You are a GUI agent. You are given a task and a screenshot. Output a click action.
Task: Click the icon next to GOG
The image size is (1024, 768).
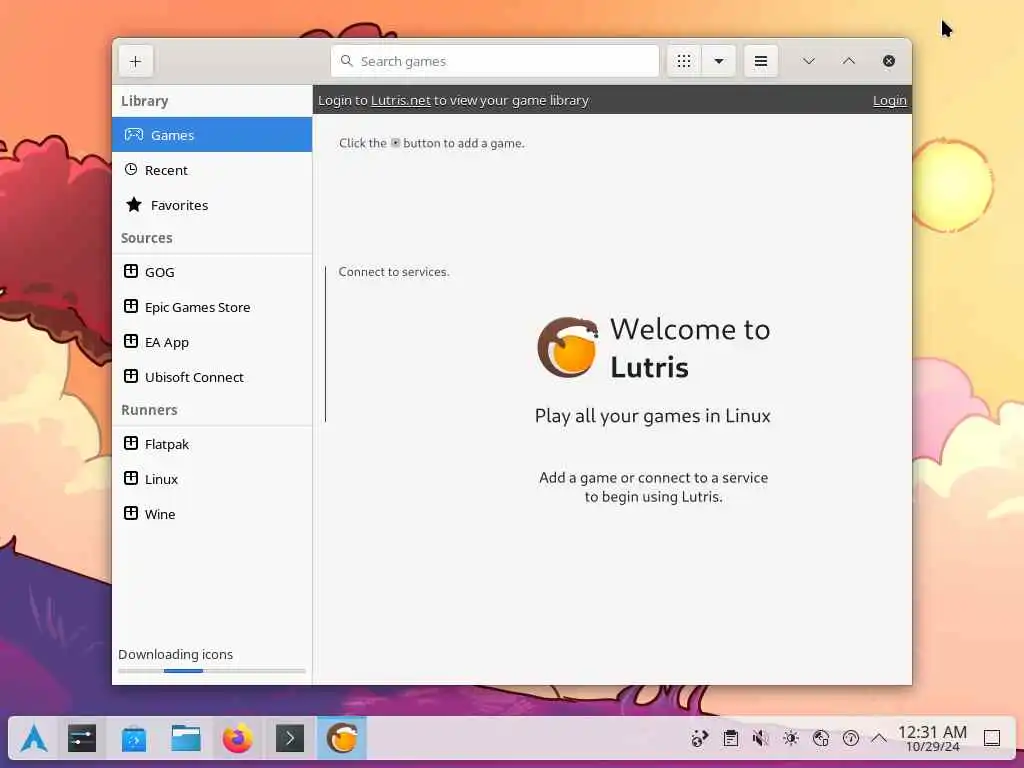tap(131, 271)
